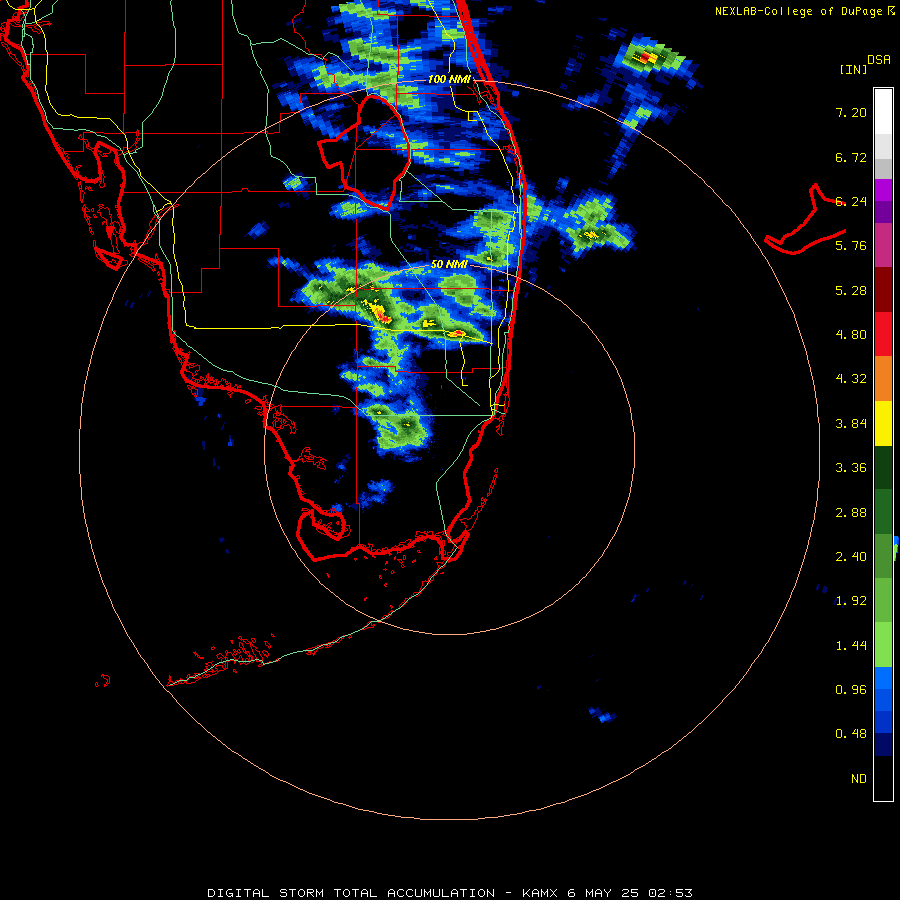
Task: Select the bright red legend swatch
Action: pos(883,335)
